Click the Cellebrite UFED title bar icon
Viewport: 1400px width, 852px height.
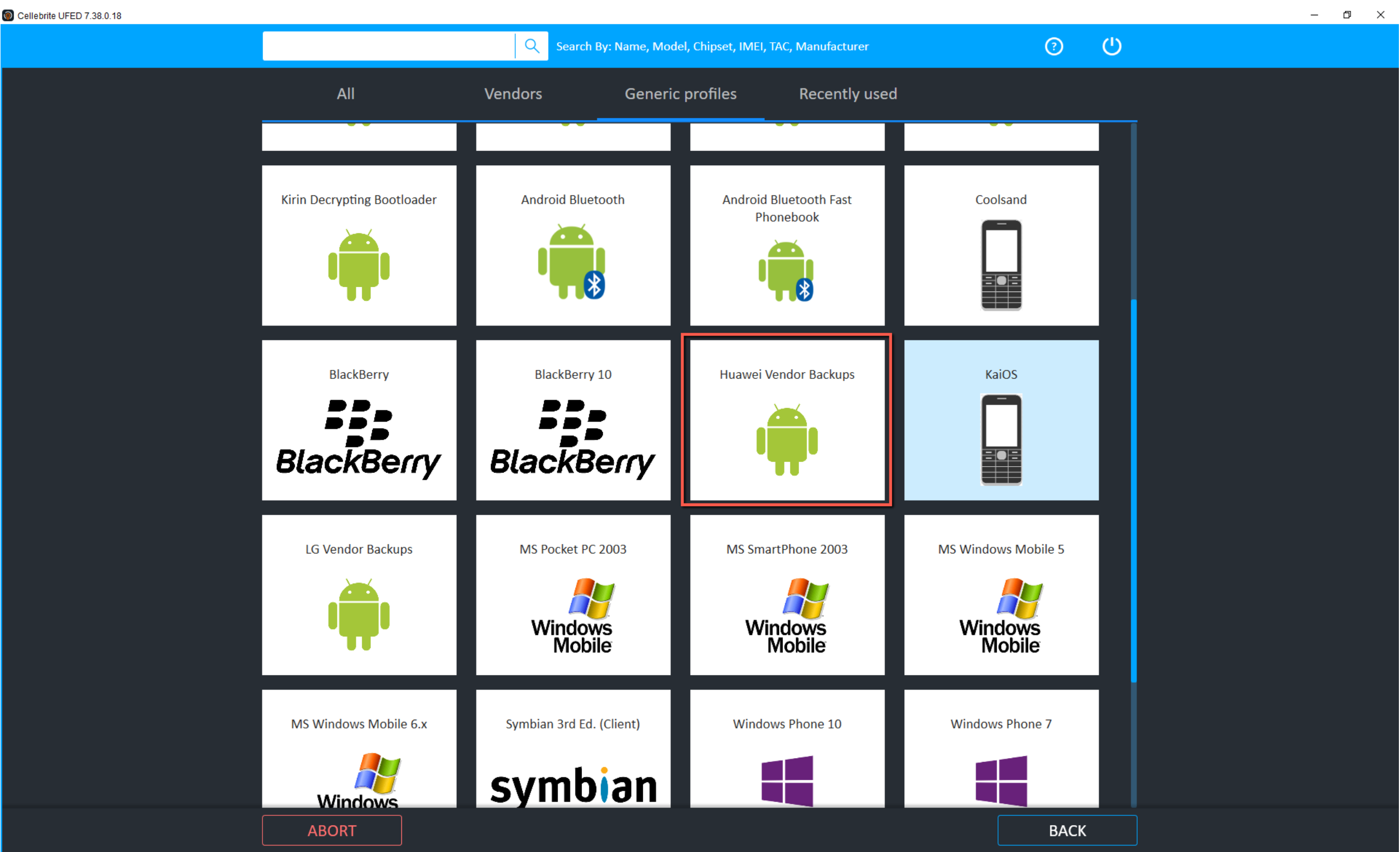[x=8, y=15]
